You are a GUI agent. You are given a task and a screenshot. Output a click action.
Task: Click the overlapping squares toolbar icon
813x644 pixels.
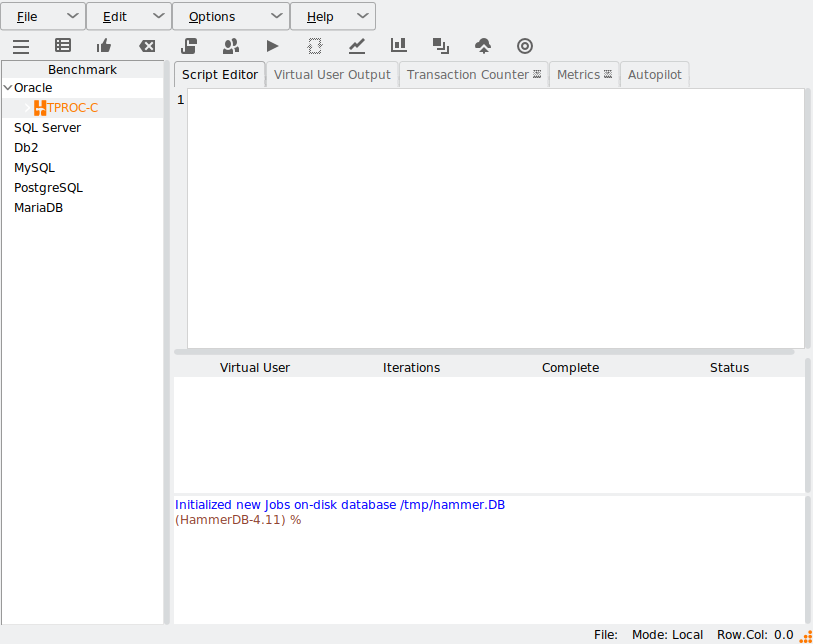(441, 46)
